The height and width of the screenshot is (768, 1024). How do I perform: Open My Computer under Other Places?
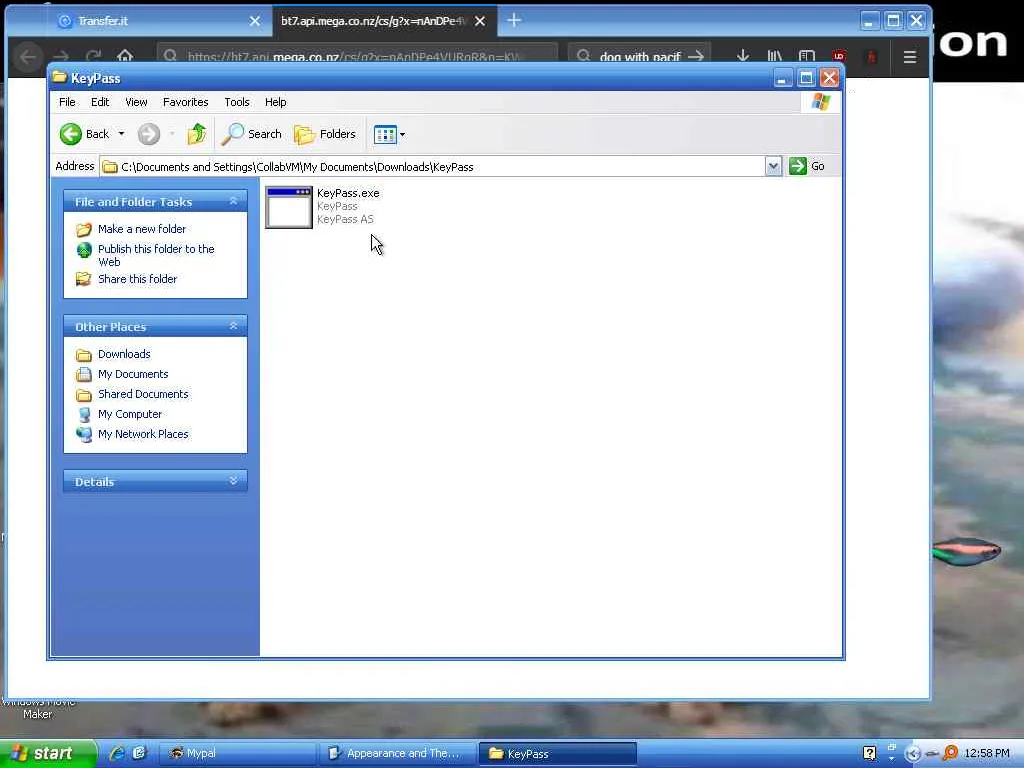130,414
